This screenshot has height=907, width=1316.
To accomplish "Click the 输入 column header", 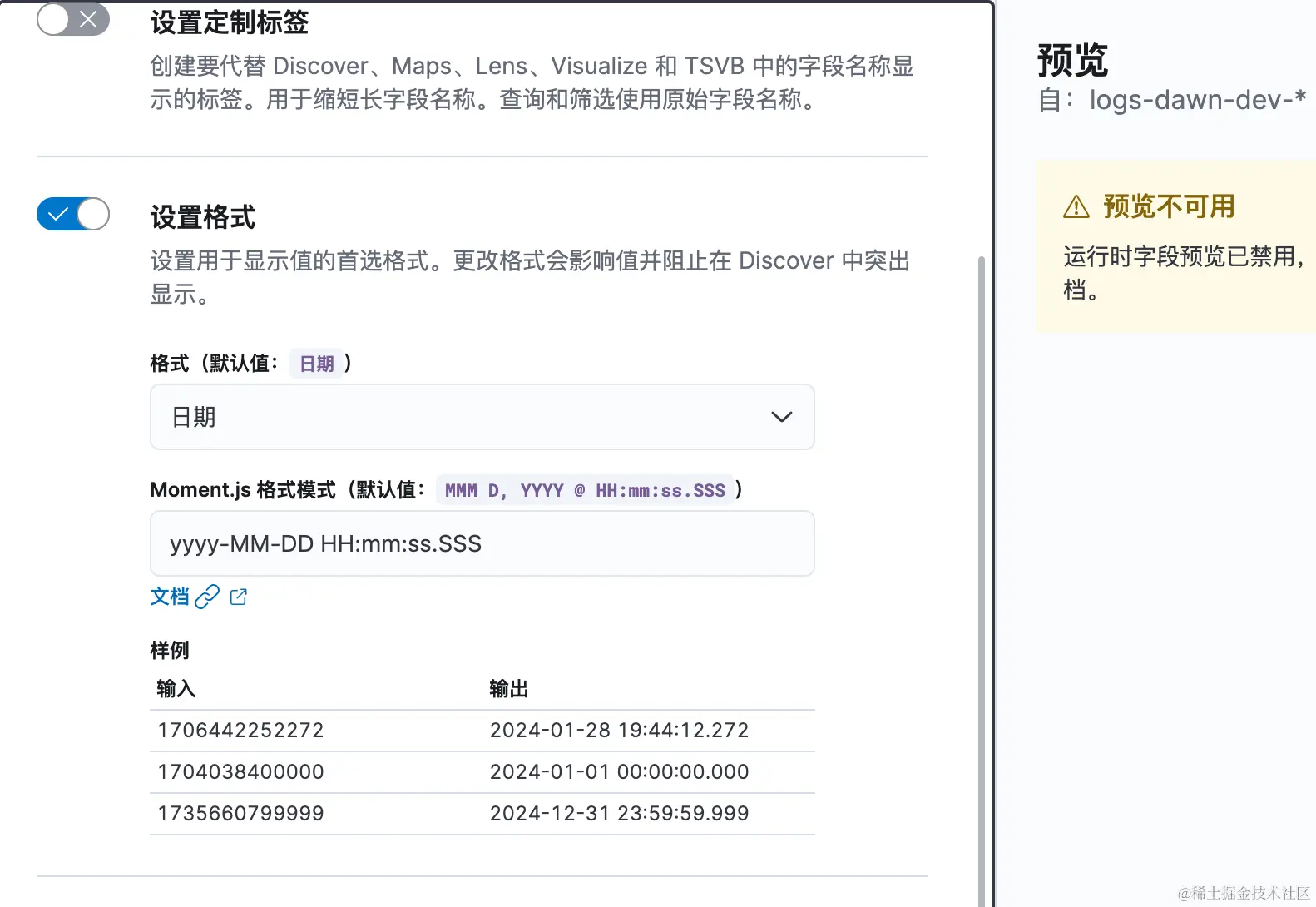I will 176,689.
